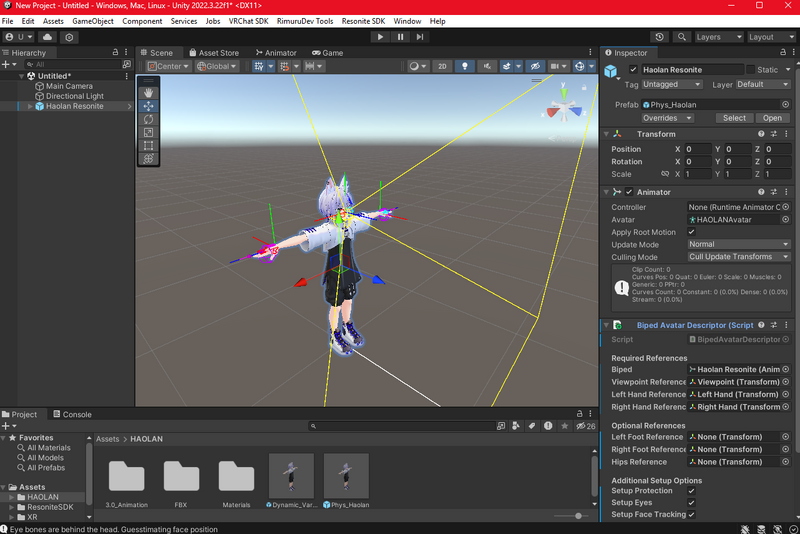Click the Undo History icon
The image size is (800, 534).
pyautogui.click(x=661, y=37)
